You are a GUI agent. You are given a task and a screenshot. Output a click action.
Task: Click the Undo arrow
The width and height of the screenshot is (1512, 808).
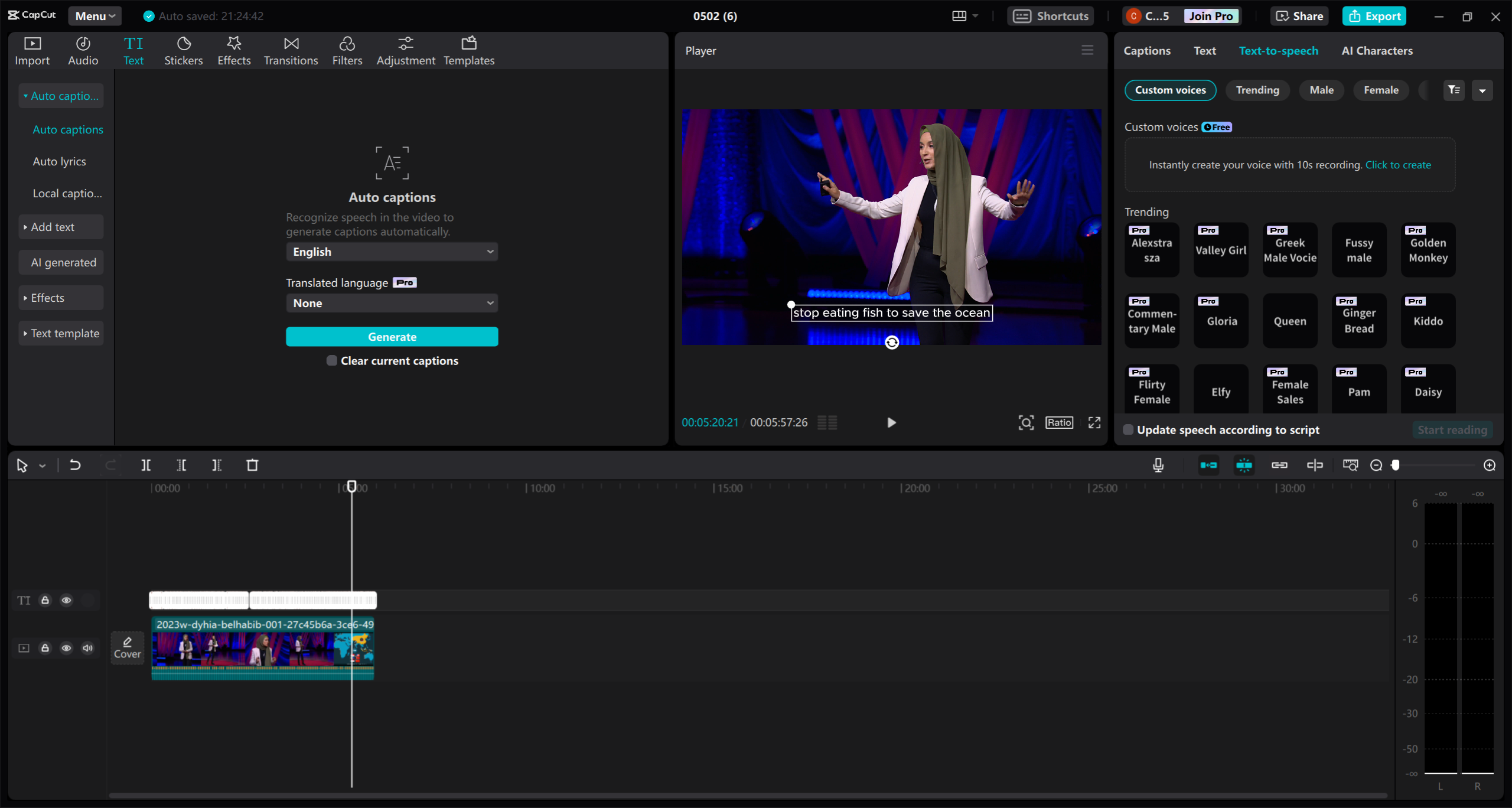click(x=75, y=465)
